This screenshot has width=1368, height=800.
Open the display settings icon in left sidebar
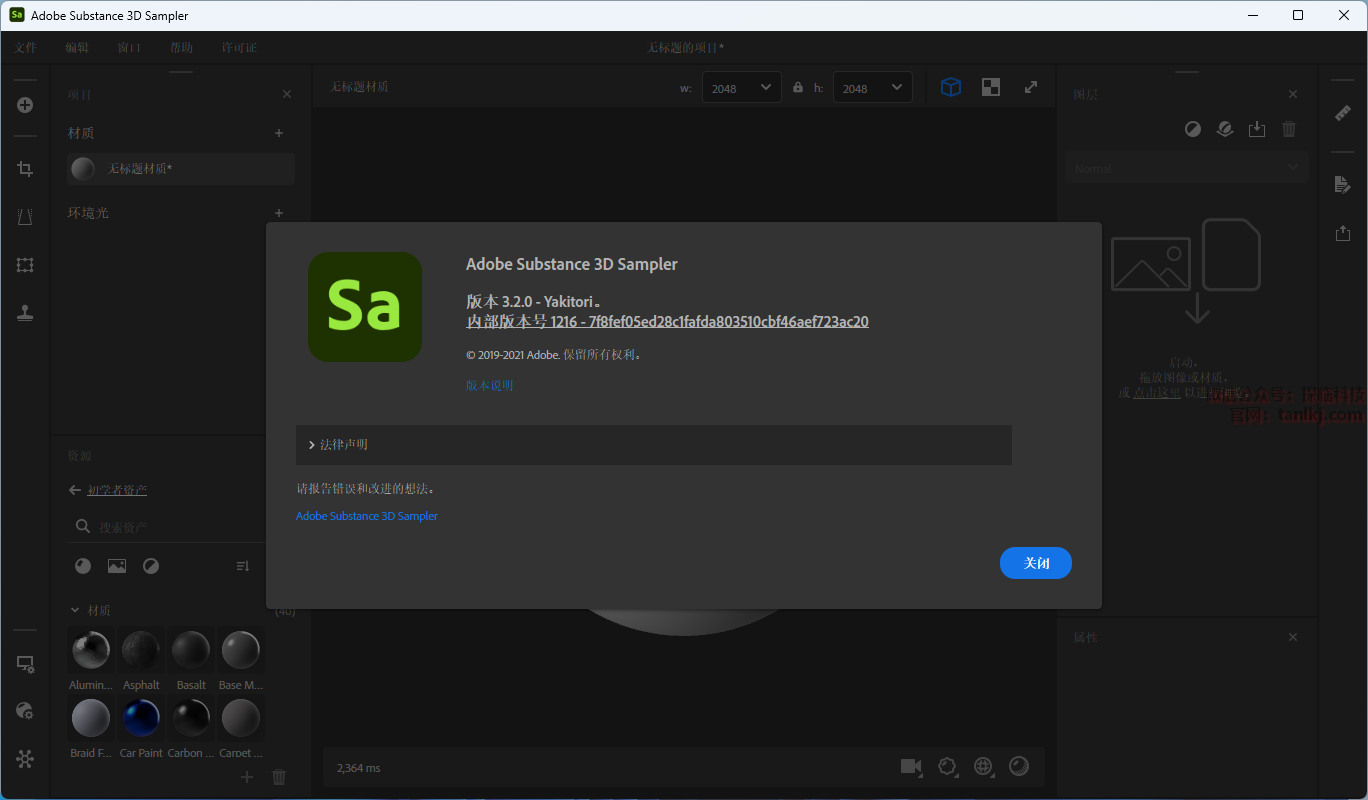pos(25,664)
